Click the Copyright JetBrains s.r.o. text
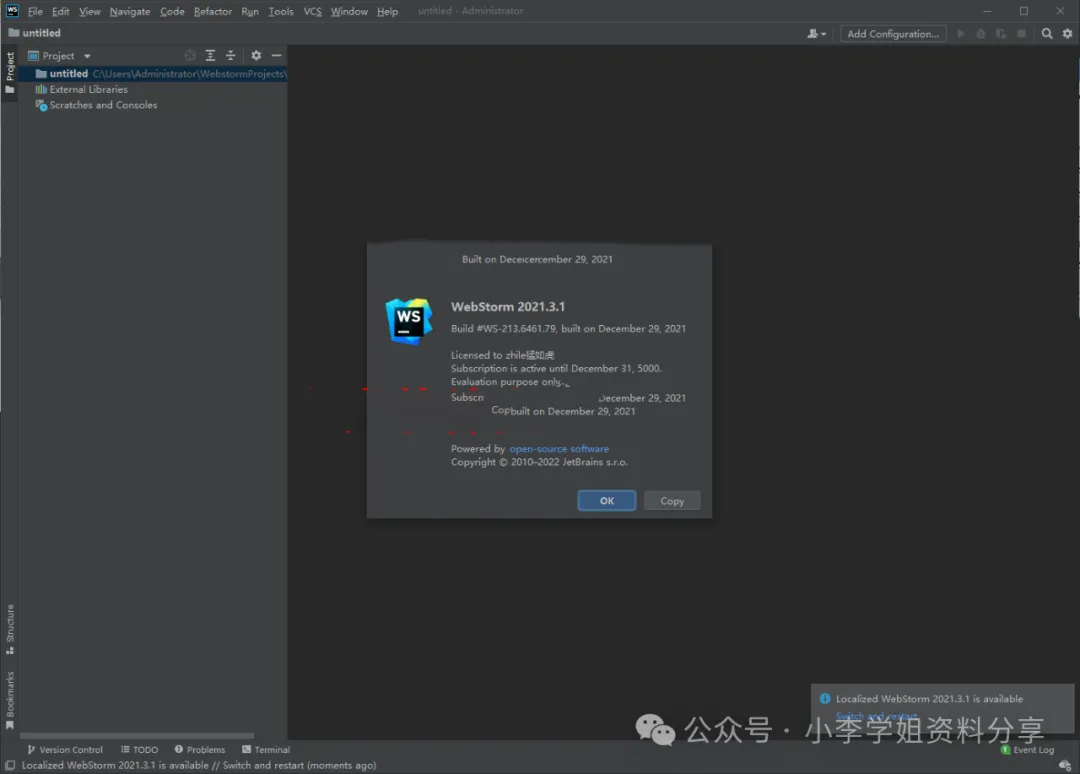The image size is (1080, 774). [x=539, y=462]
